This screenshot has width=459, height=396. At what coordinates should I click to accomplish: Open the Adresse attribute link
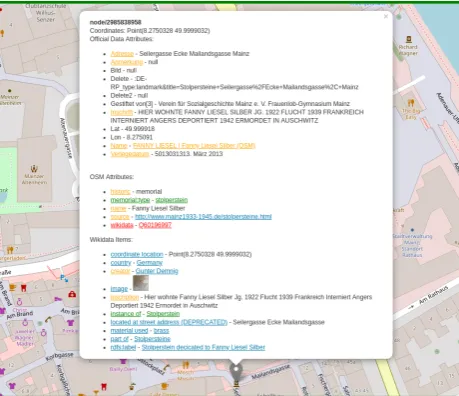click(122, 54)
